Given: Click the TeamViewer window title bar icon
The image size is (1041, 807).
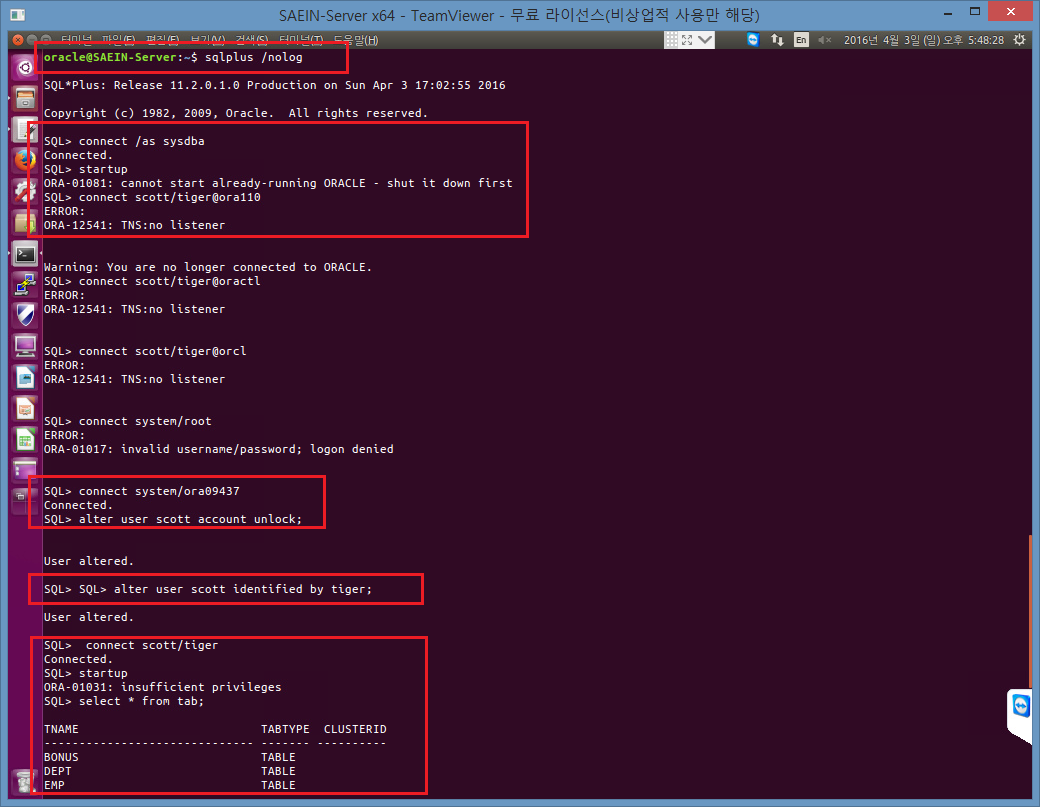Looking at the screenshot, I should tap(18, 14).
